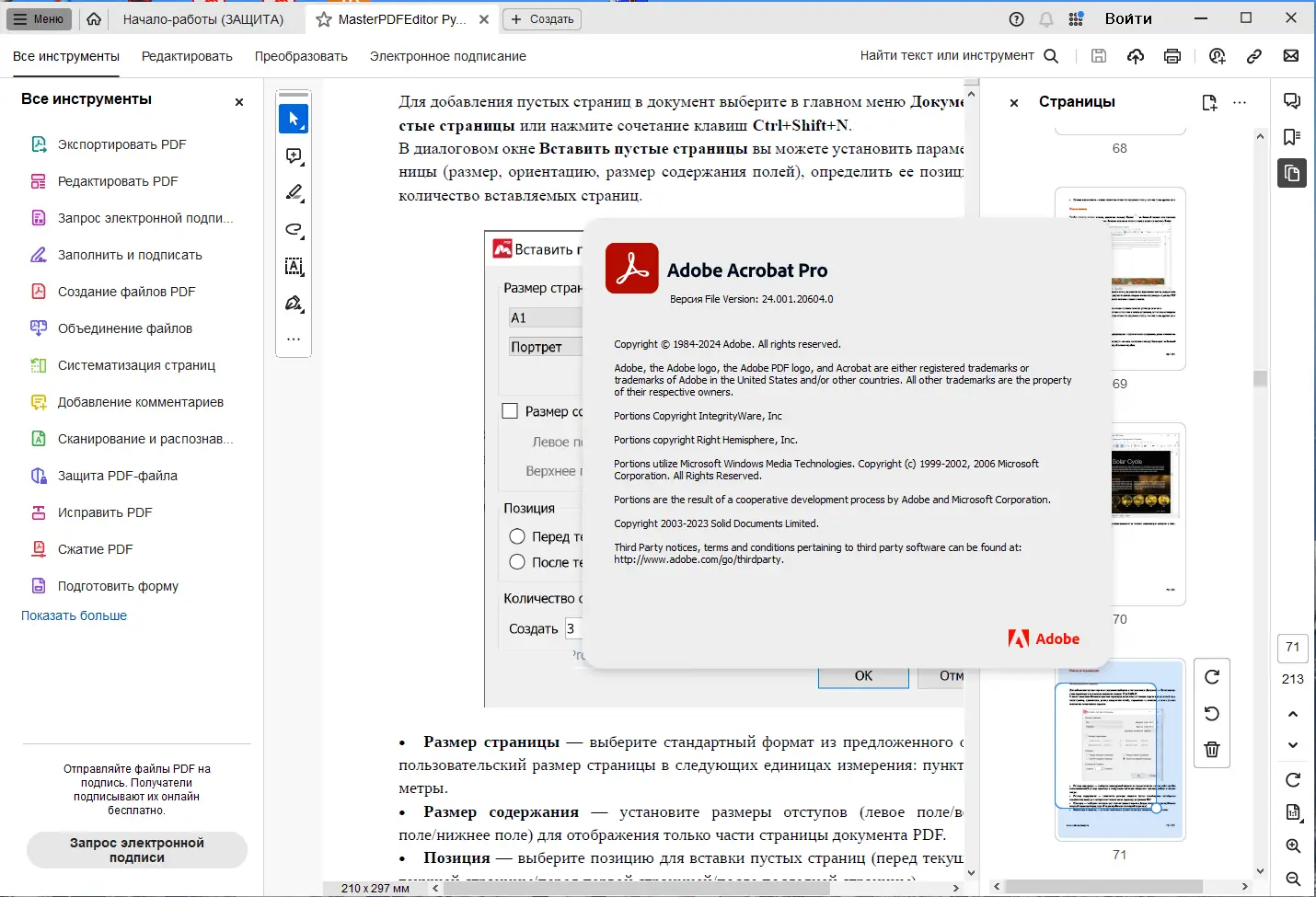Screen dimensions: 1316x897
Task: Print the document from the top toolbar
Action: 1172,56
